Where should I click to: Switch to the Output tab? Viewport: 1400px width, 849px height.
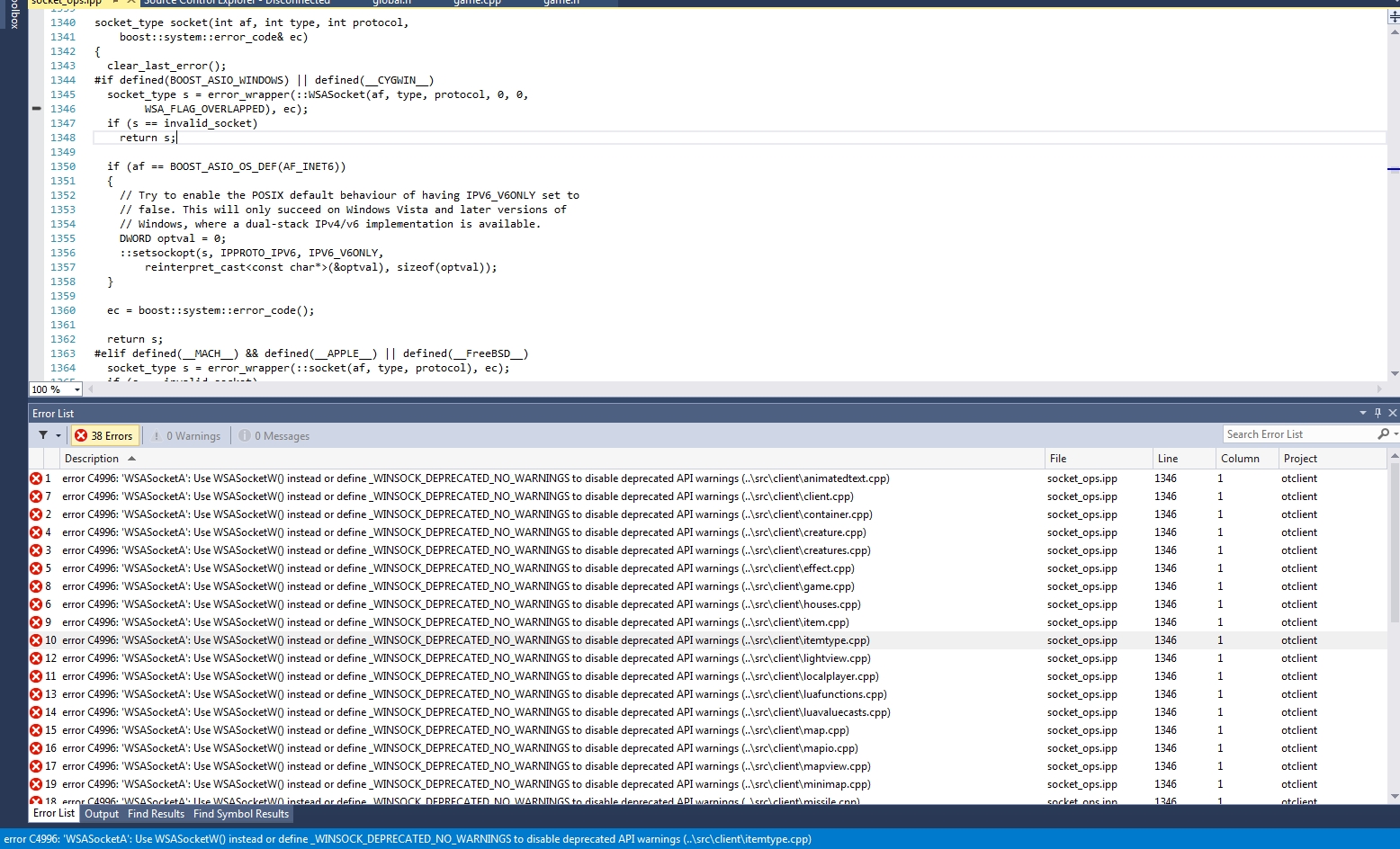click(102, 814)
